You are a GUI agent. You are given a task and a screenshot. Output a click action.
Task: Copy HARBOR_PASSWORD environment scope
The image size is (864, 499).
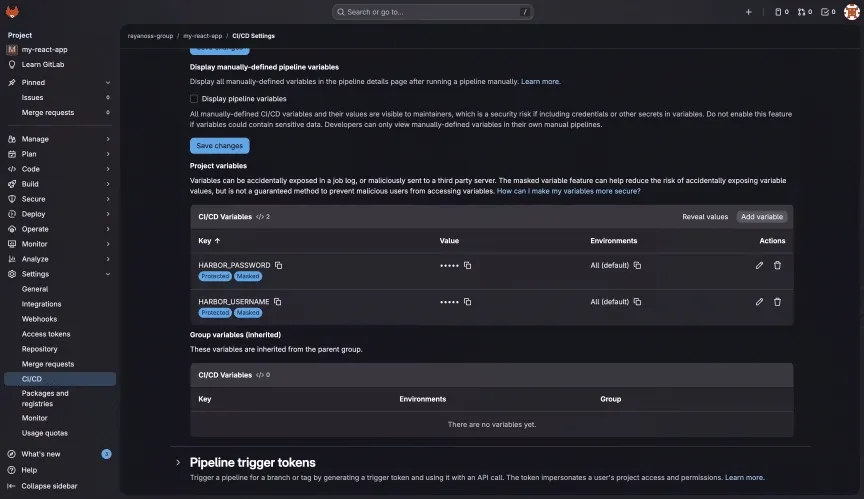click(637, 265)
